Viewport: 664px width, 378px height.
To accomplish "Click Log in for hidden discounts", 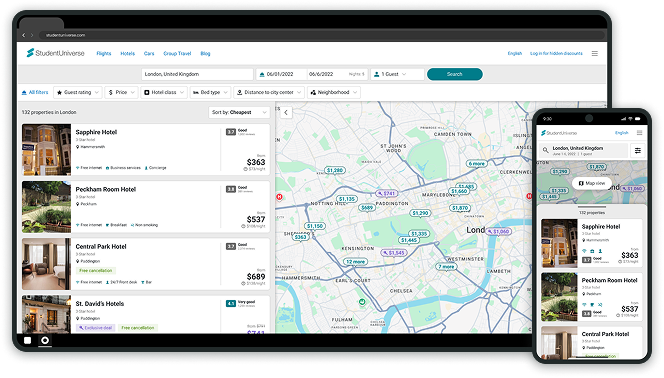I will click(556, 53).
